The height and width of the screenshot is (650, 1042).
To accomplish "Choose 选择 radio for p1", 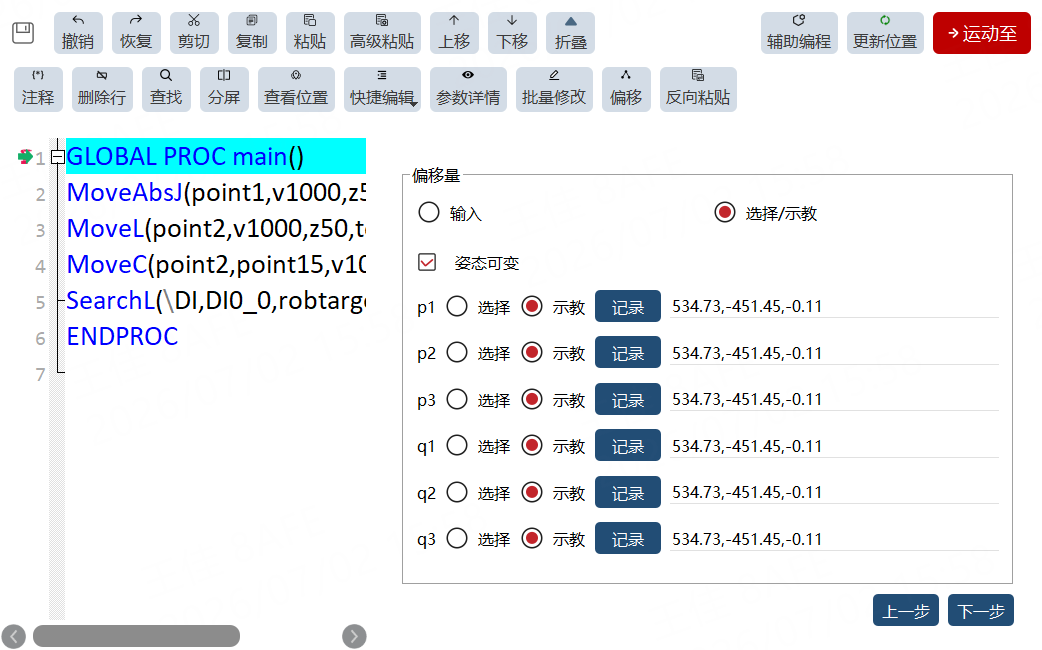I will pos(457,306).
